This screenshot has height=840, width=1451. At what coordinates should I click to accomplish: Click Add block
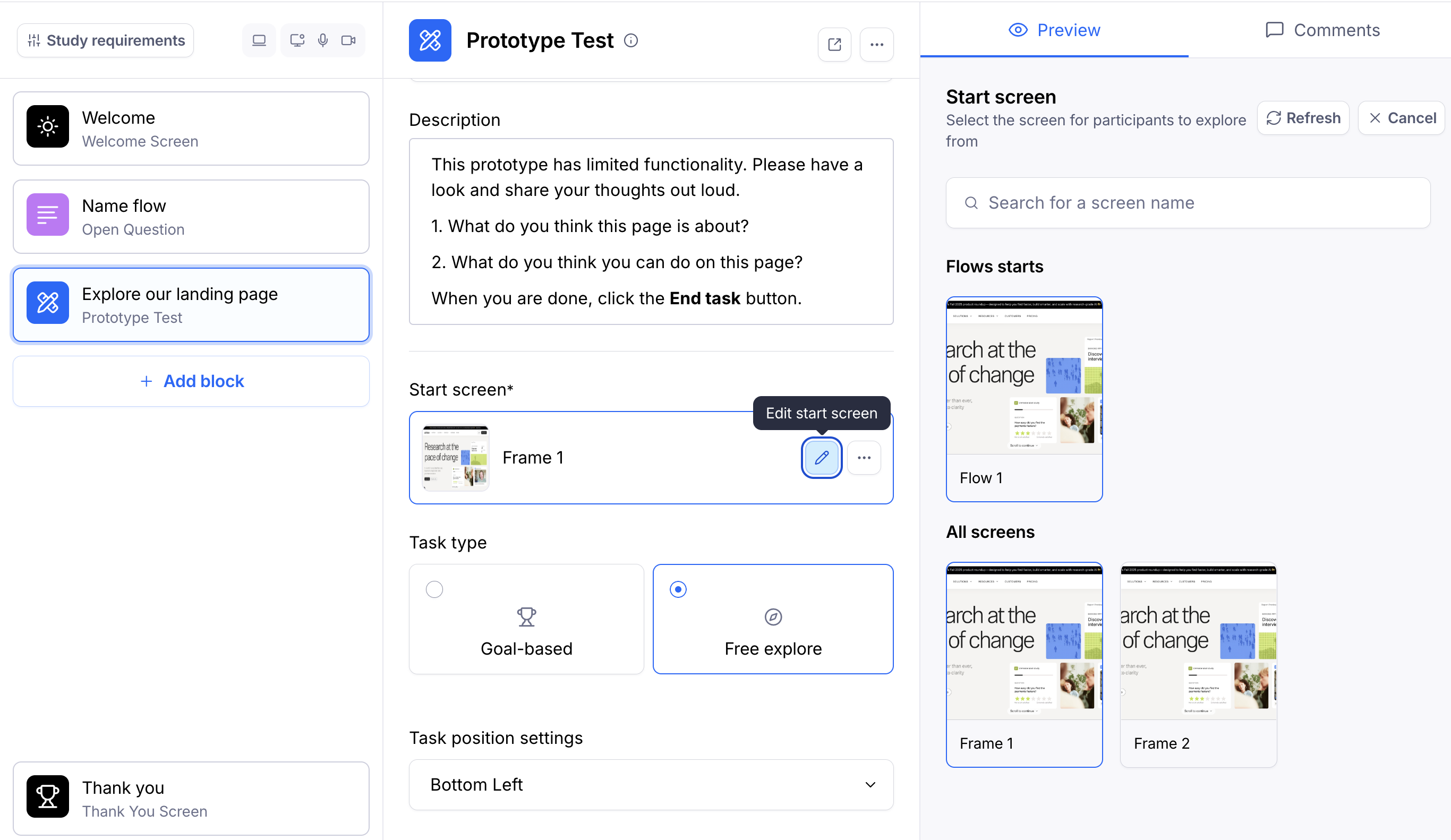pyautogui.click(x=191, y=381)
